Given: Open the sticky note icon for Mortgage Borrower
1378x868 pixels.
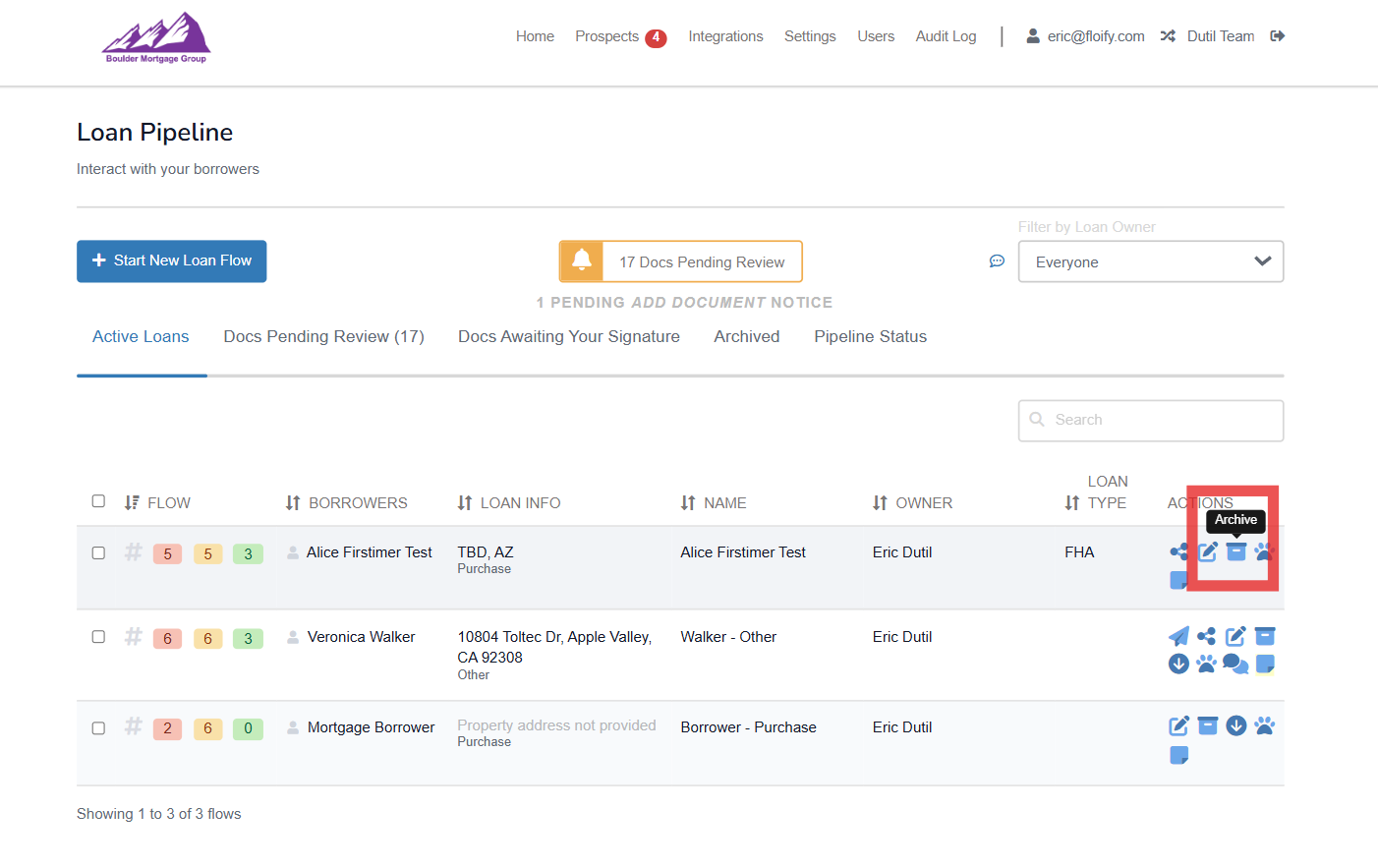Looking at the screenshot, I should click(1178, 755).
